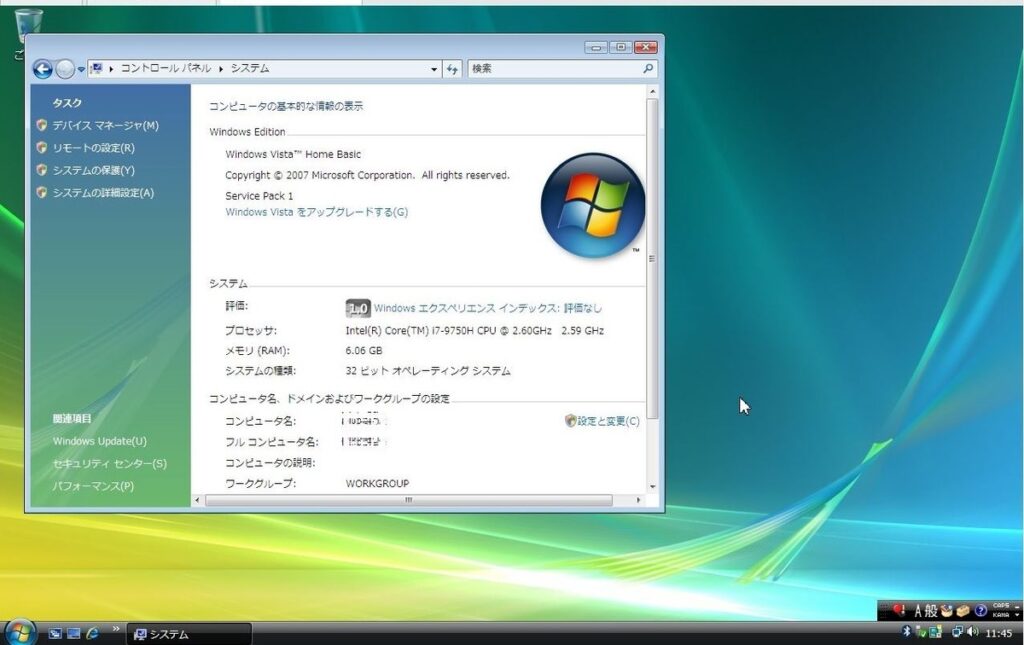Click the vertical scrollbar thumb
1024x645 pixels.
tap(652, 259)
